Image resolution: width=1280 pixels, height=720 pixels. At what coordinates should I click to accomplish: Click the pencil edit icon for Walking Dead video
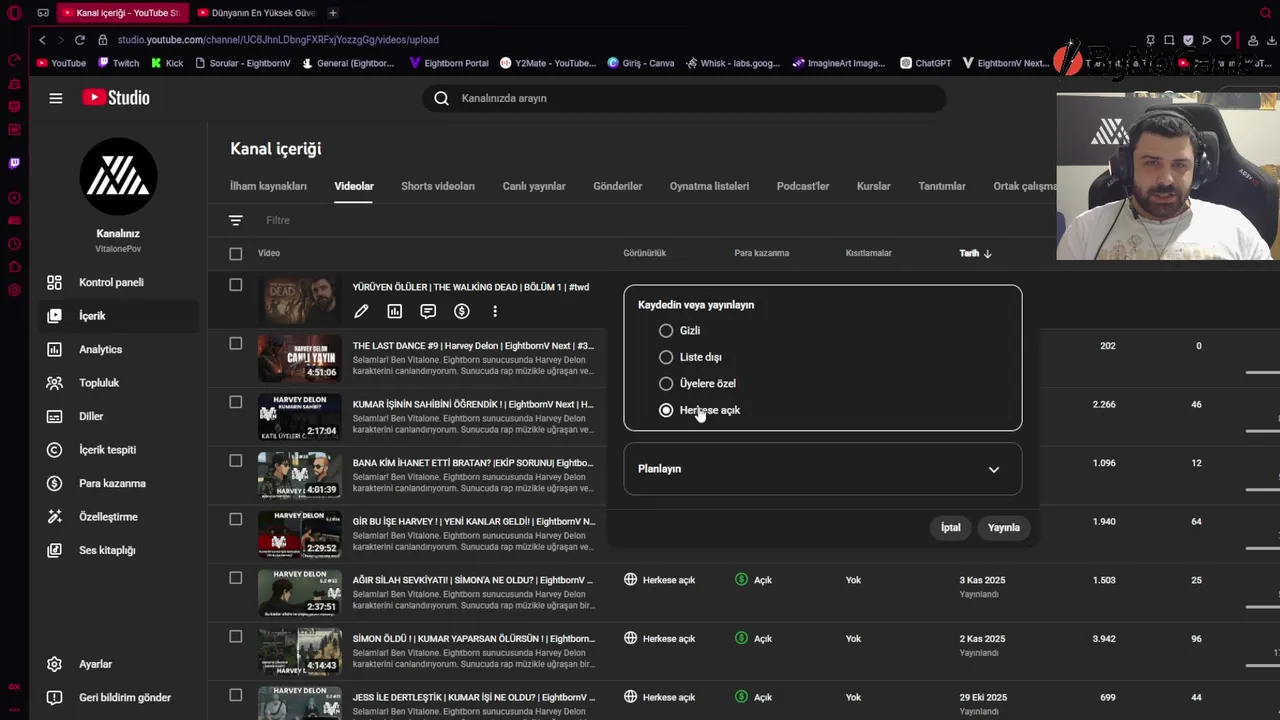click(361, 311)
